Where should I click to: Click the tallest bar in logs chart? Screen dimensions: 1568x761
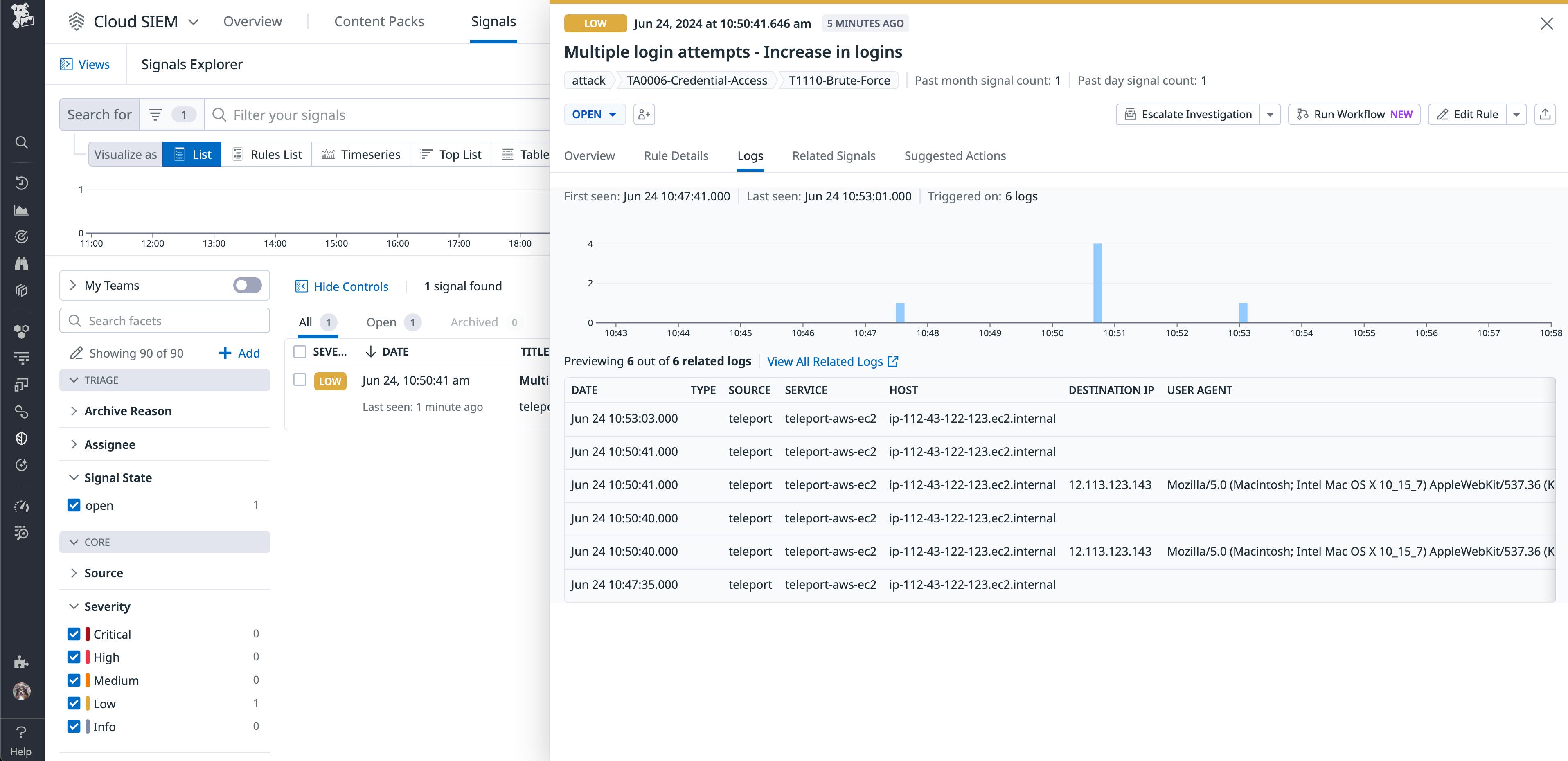tap(1097, 283)
